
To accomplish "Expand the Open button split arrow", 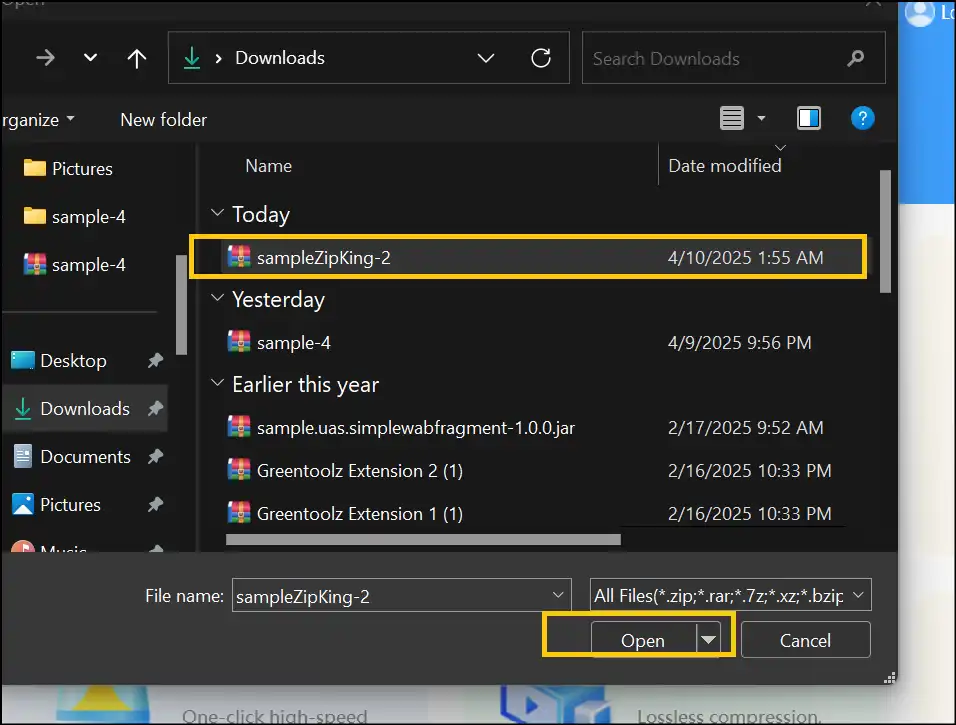I will pyautogui.click(x=708, y=640).
